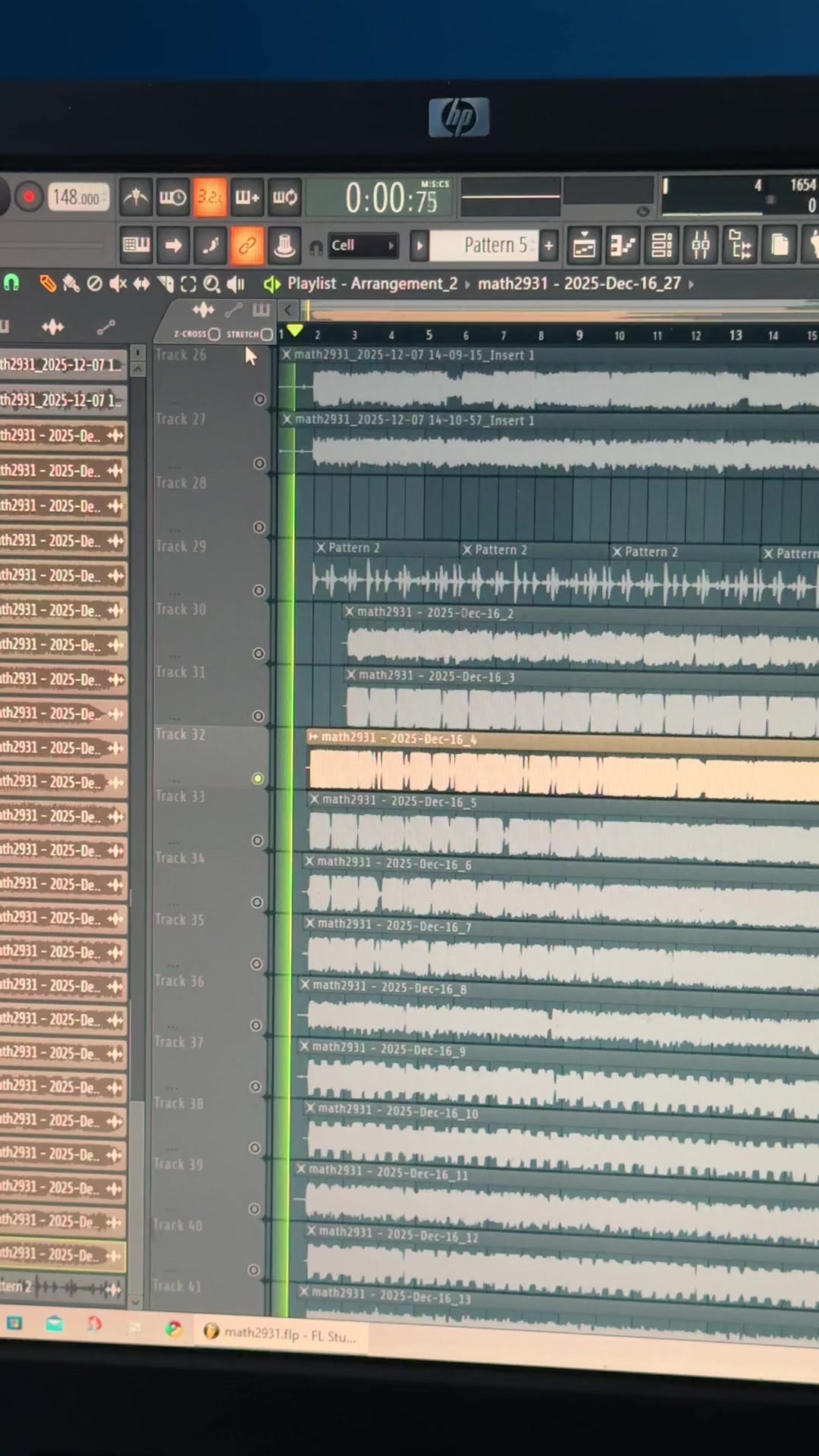Select the Paint brush tool
Image resolution: width=819 pixels, height=1456 pixels.
tap(71, 284)
